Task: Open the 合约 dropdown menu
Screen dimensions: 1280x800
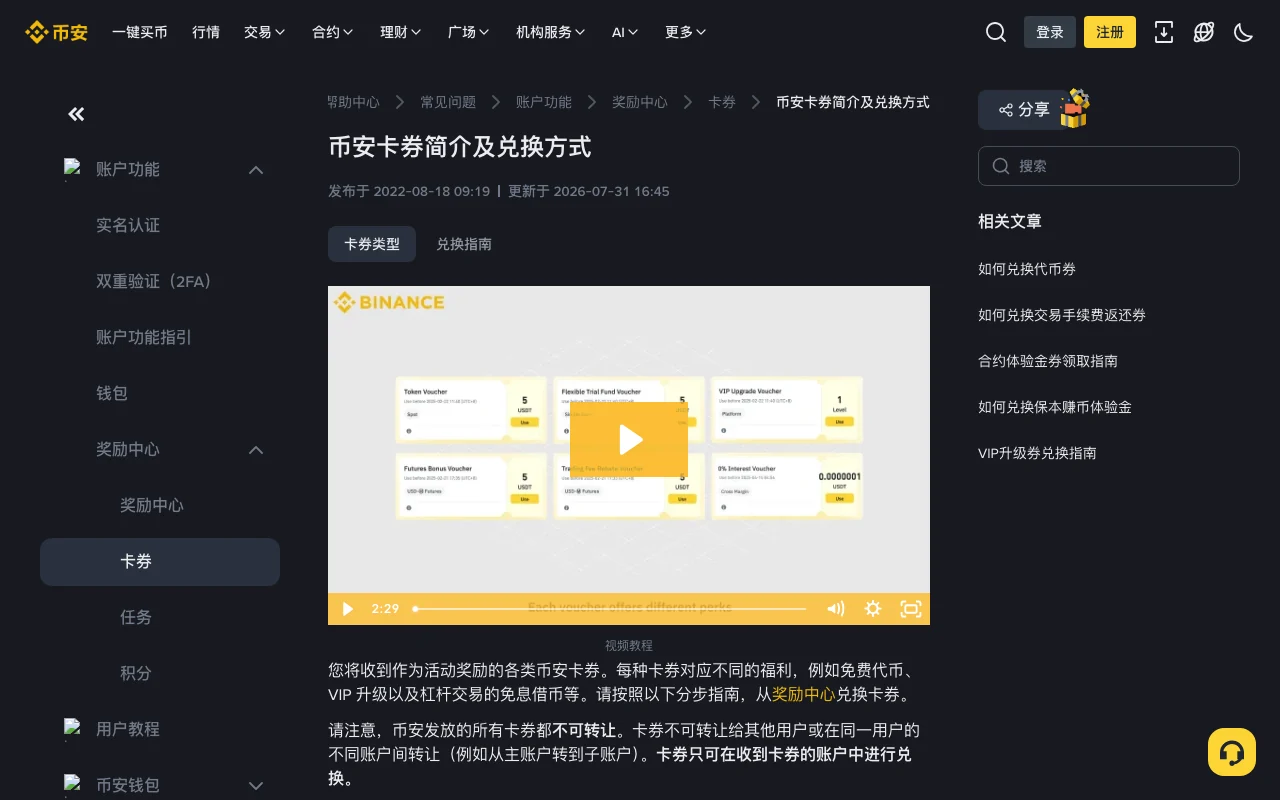Action: point(333,32)
